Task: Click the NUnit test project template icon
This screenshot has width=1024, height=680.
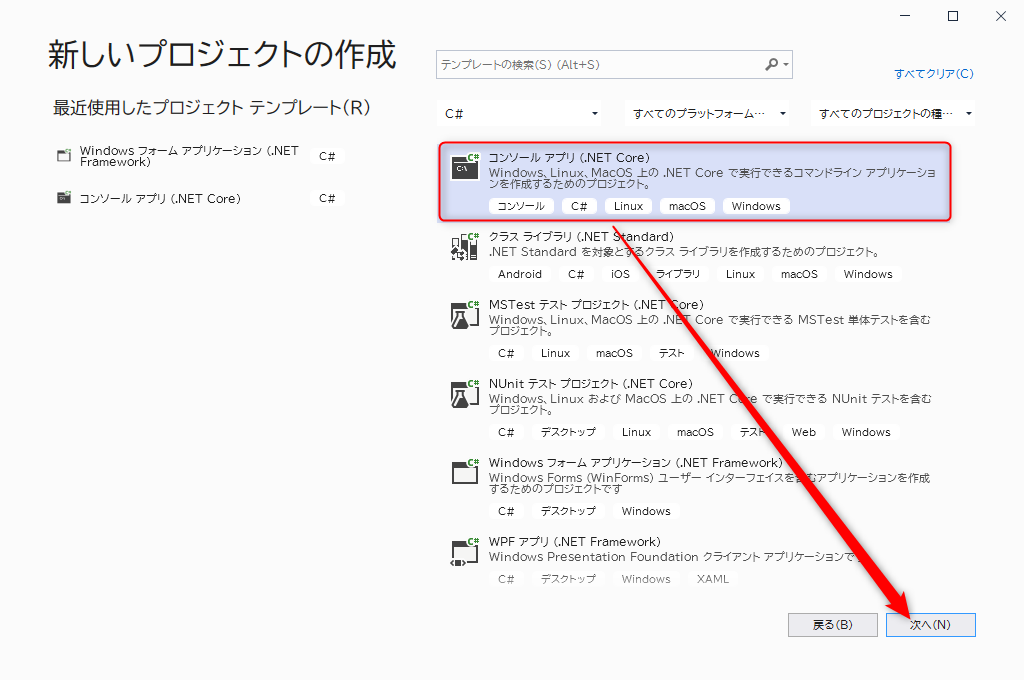Action: tap(465, 394)
